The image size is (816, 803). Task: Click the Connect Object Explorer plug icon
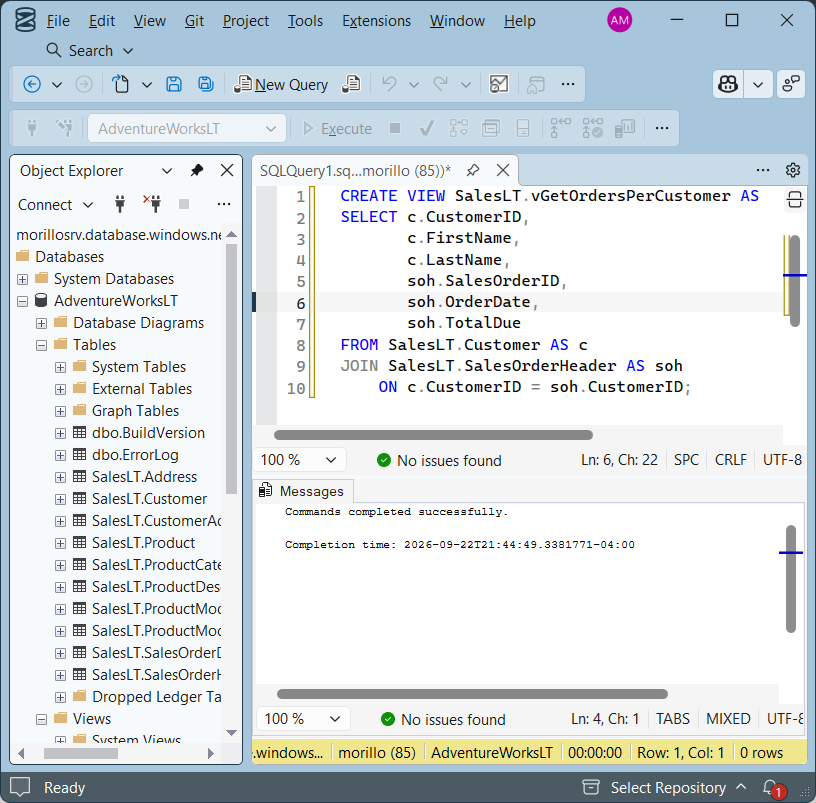click(120, 204)
